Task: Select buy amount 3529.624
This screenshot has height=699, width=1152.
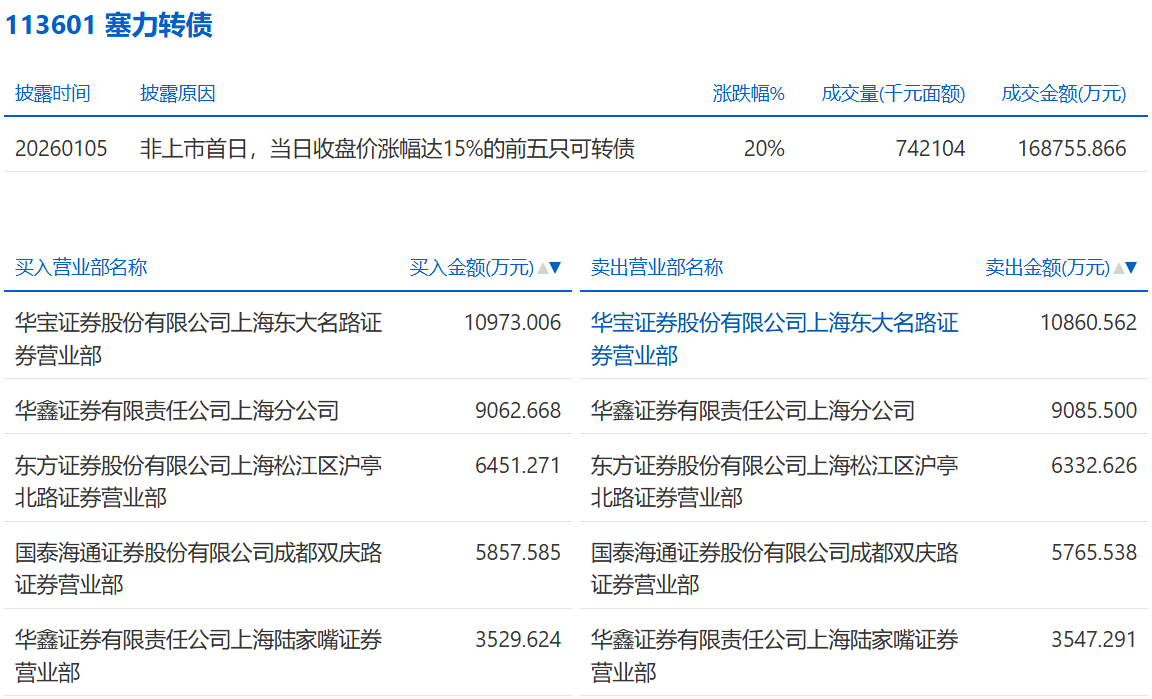Action: (518, 639)
